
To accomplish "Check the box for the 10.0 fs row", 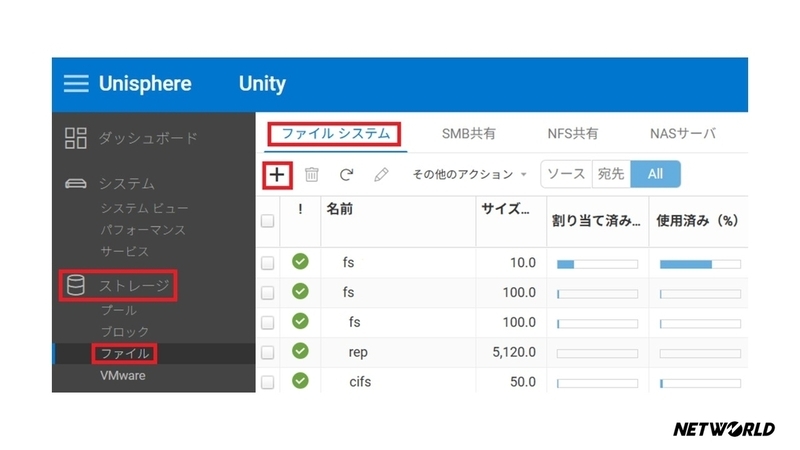I will 267,263.
